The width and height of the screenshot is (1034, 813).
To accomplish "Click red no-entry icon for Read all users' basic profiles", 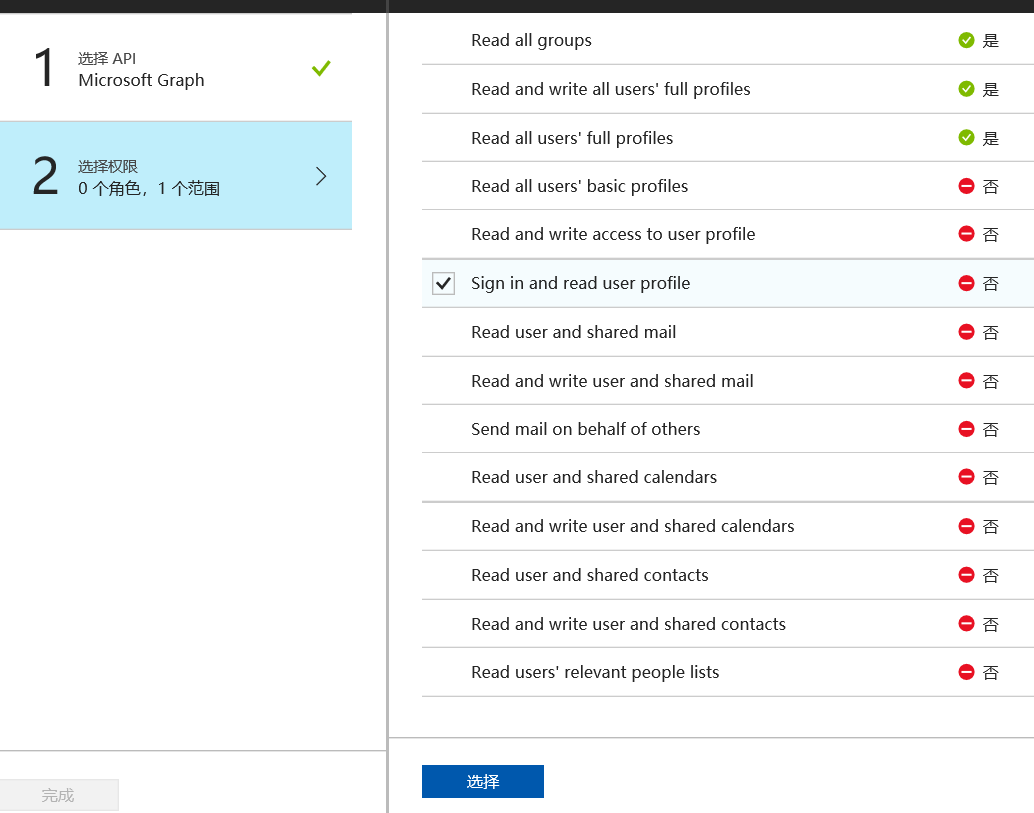I will [966, 186].
